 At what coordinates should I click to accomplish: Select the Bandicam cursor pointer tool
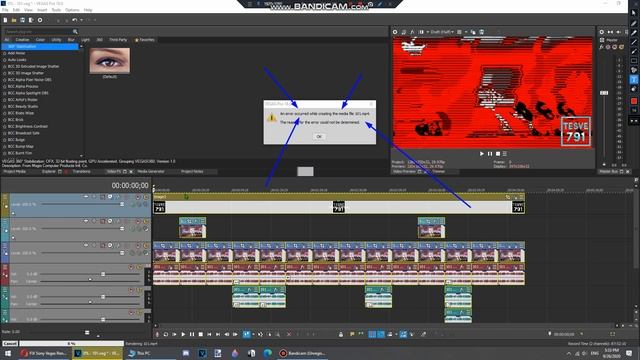pyautogui.click(x=634, y=13)
